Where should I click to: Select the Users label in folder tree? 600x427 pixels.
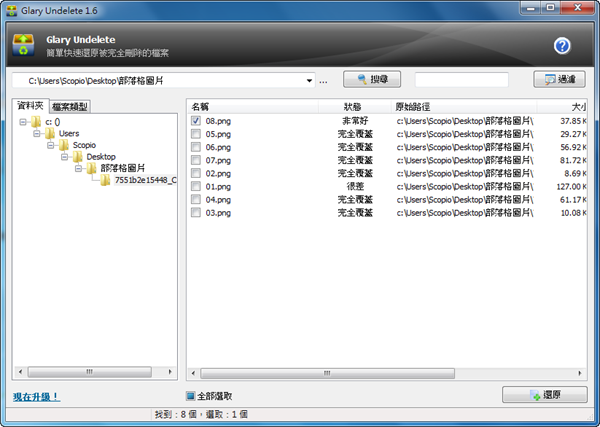click(69, 134)
